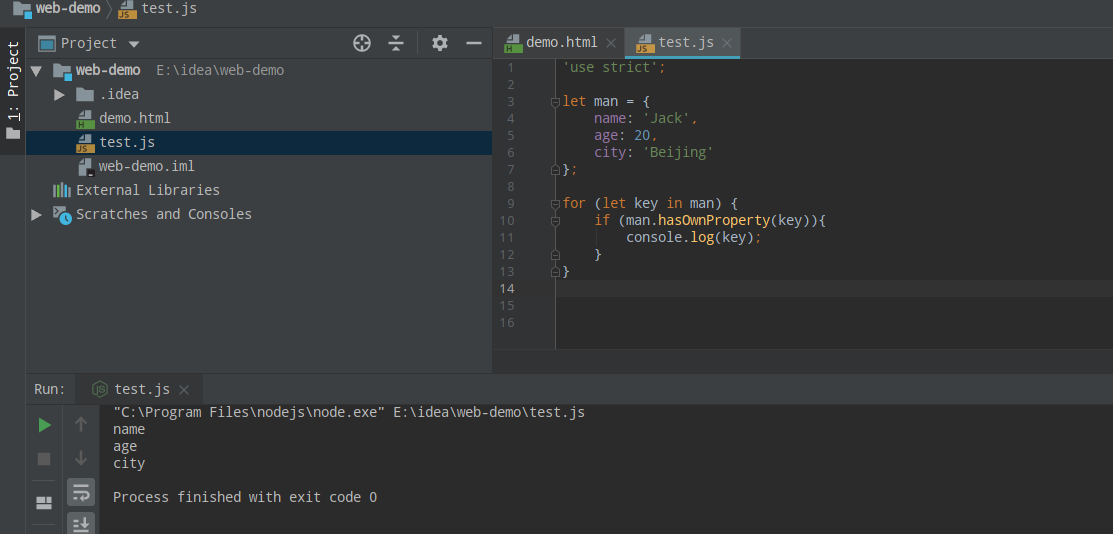Click the green Rerun play button
This screenshot has height=534, width=1113.
point(44,425)
